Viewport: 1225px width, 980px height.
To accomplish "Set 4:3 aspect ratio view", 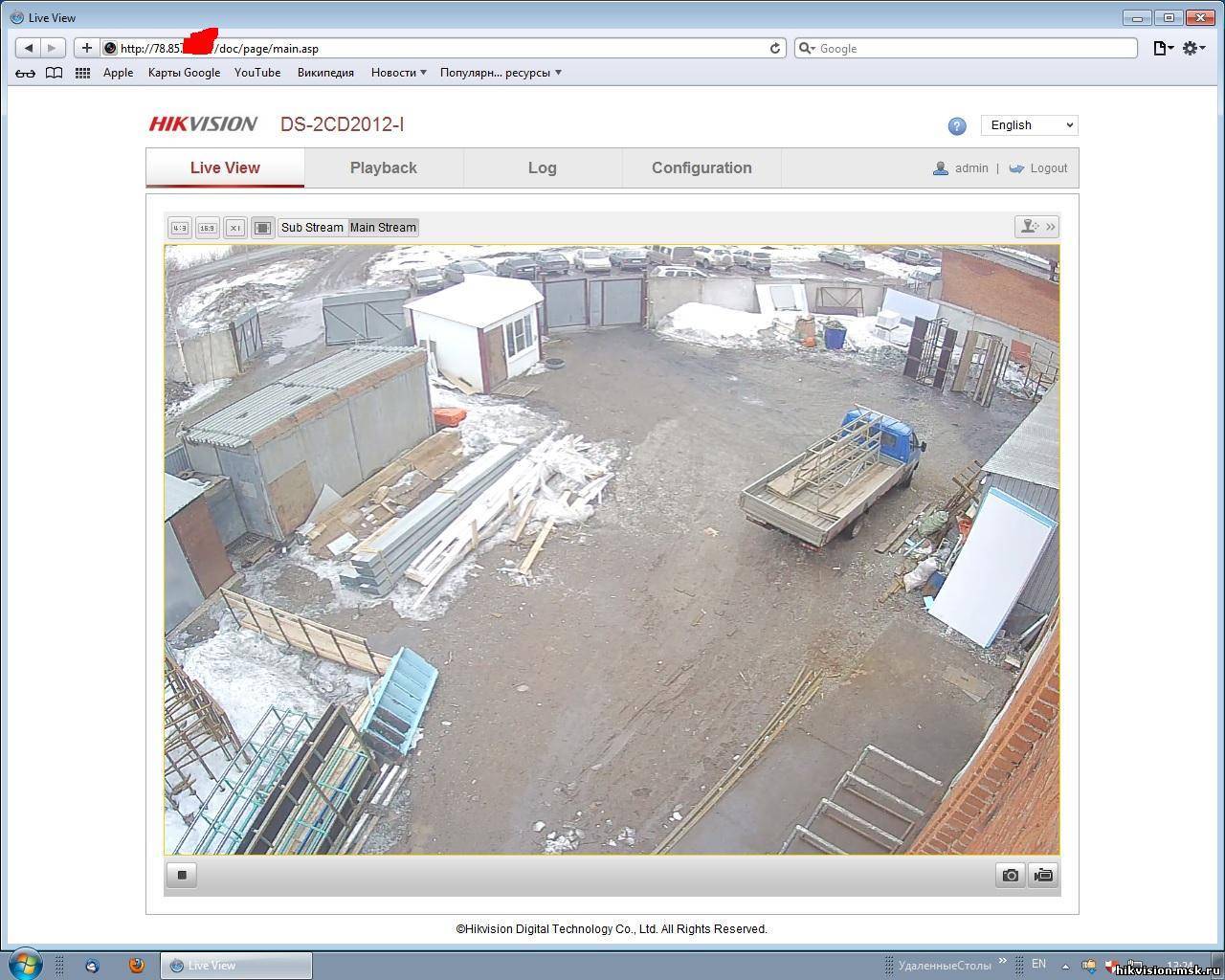I will 179,228.
